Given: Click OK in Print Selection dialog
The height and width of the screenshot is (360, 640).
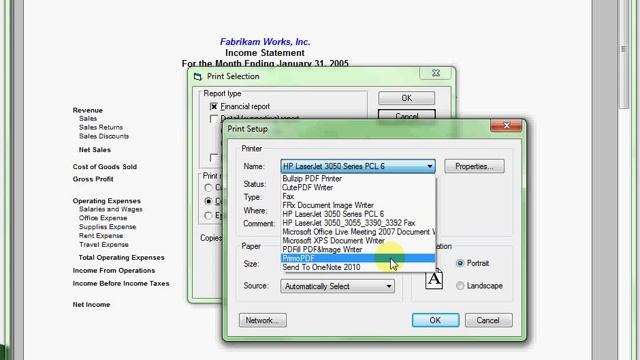Looking at the screenshot, I should pos(407,98).
